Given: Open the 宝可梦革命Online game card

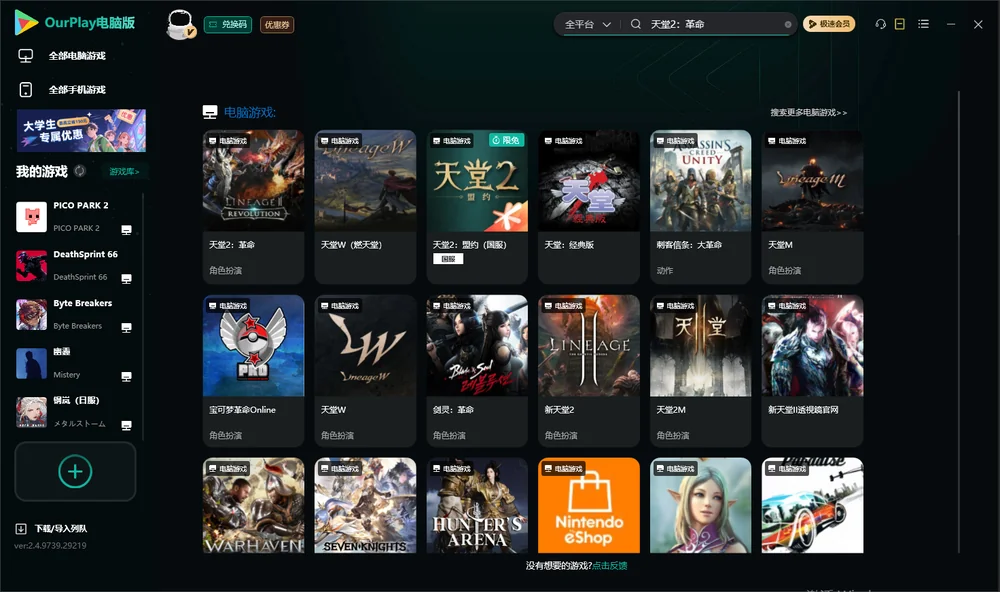Looking at the screenshot, I should point(254,371).
